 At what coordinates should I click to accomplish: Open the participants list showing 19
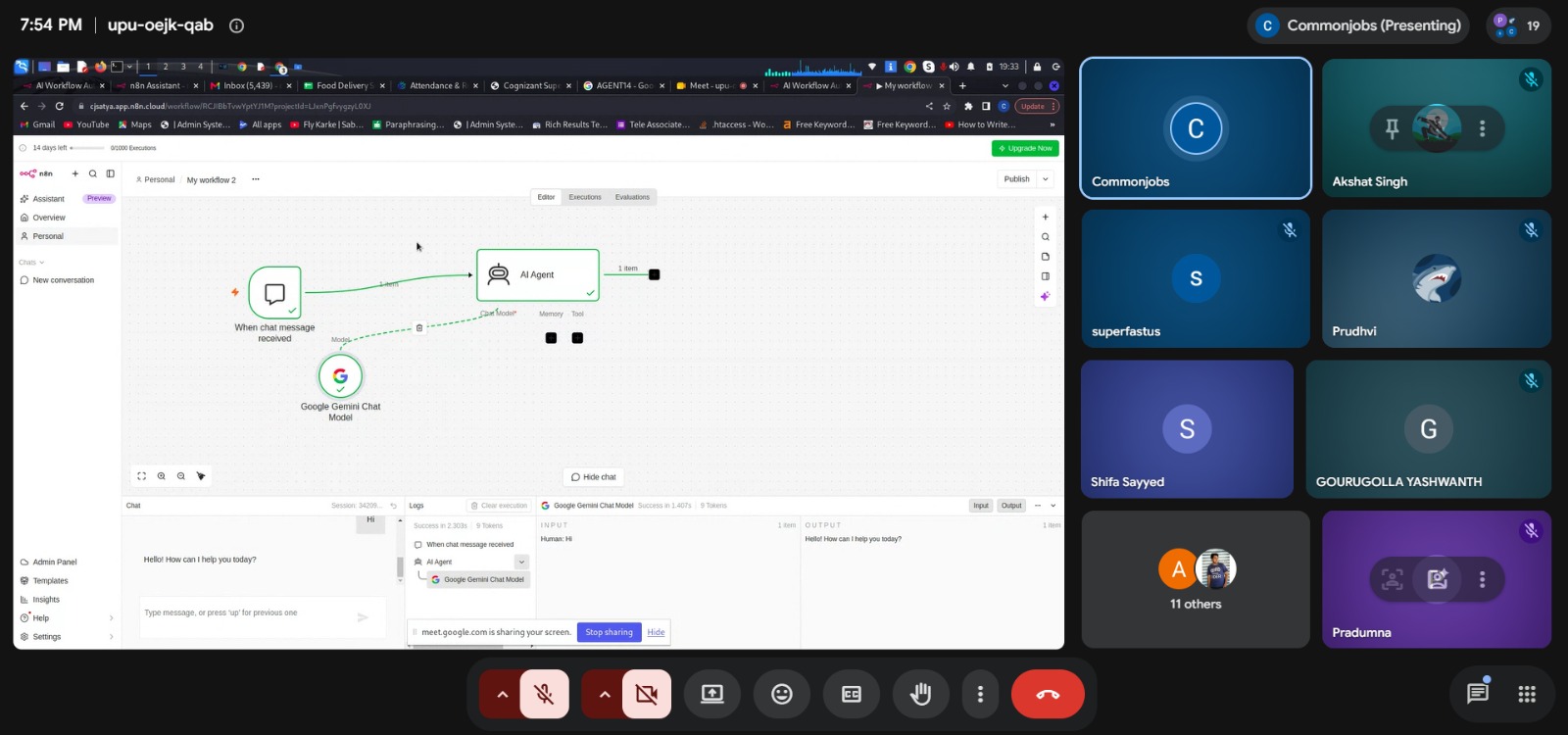(1519, 25)
